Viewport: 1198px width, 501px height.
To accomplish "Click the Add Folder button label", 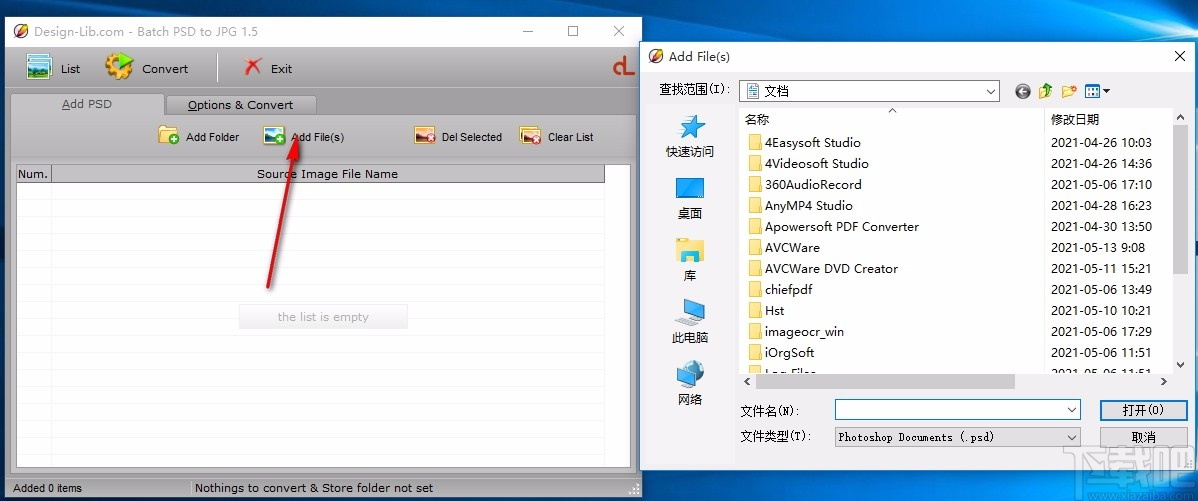I will [x=212, y=137].
